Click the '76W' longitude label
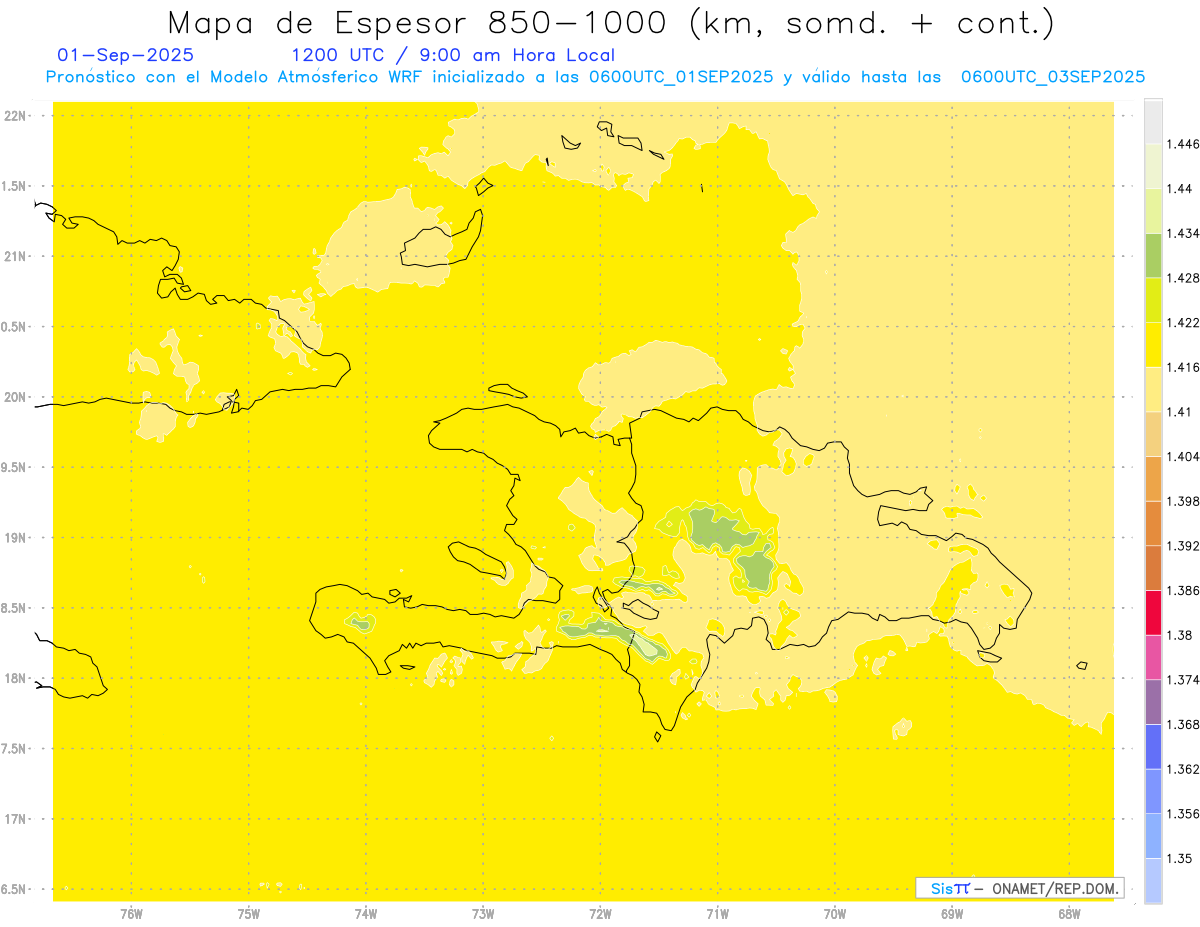Viewport: 1200px width, 927px height. (131, 914)
